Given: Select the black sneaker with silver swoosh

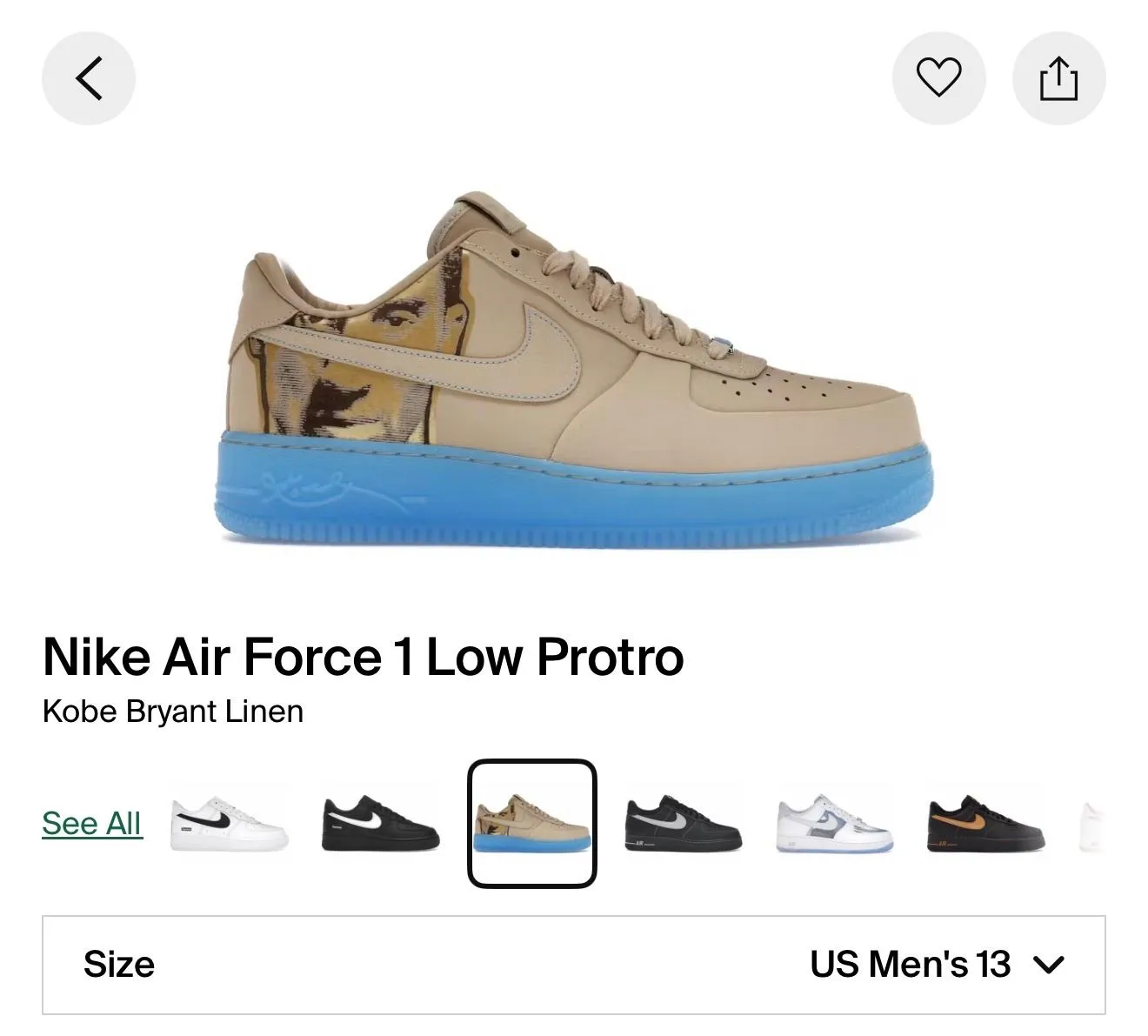Looking at the screenshot, I should (683, 824).
